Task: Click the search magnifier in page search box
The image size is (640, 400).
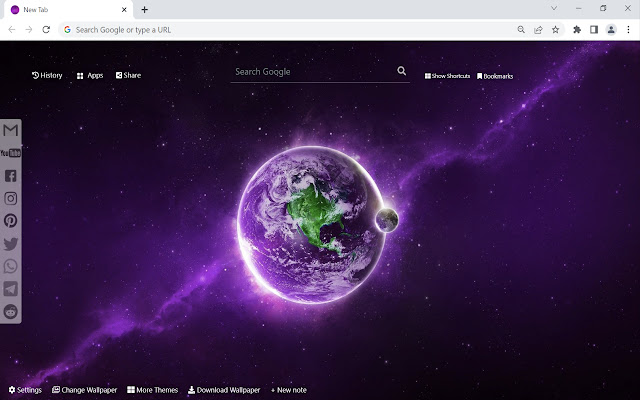Action: [402, 71]
